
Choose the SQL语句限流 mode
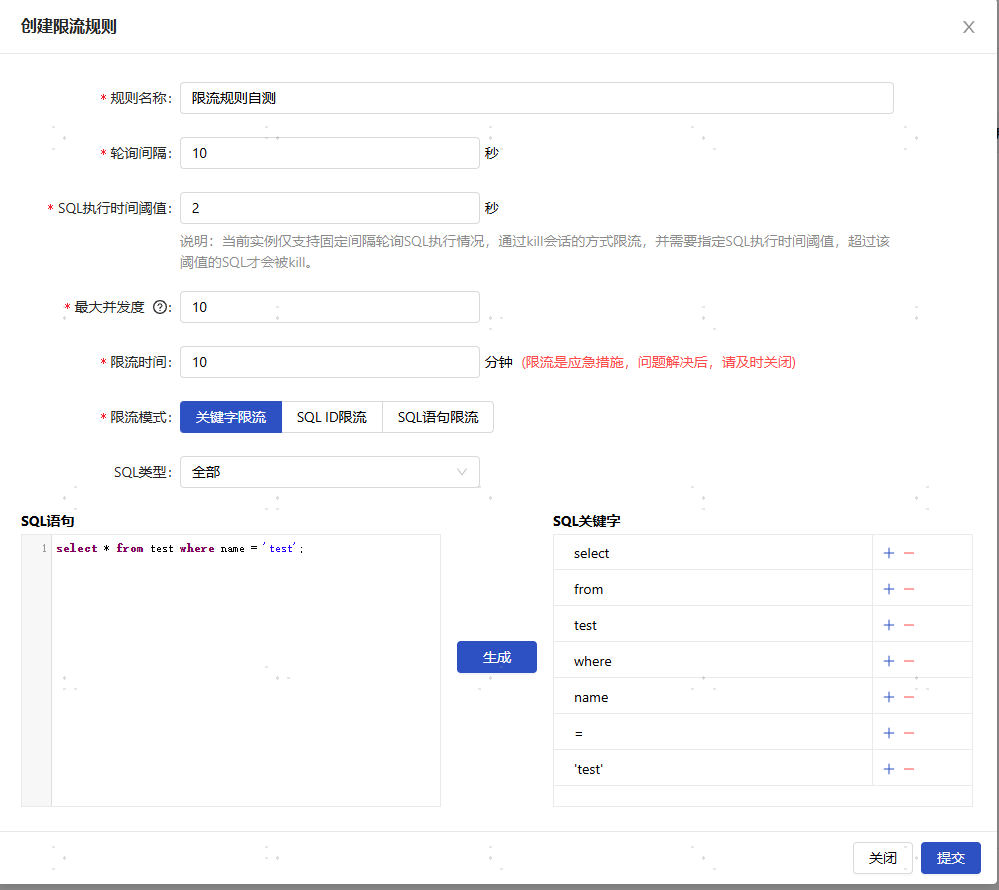(x=438, y=417)
